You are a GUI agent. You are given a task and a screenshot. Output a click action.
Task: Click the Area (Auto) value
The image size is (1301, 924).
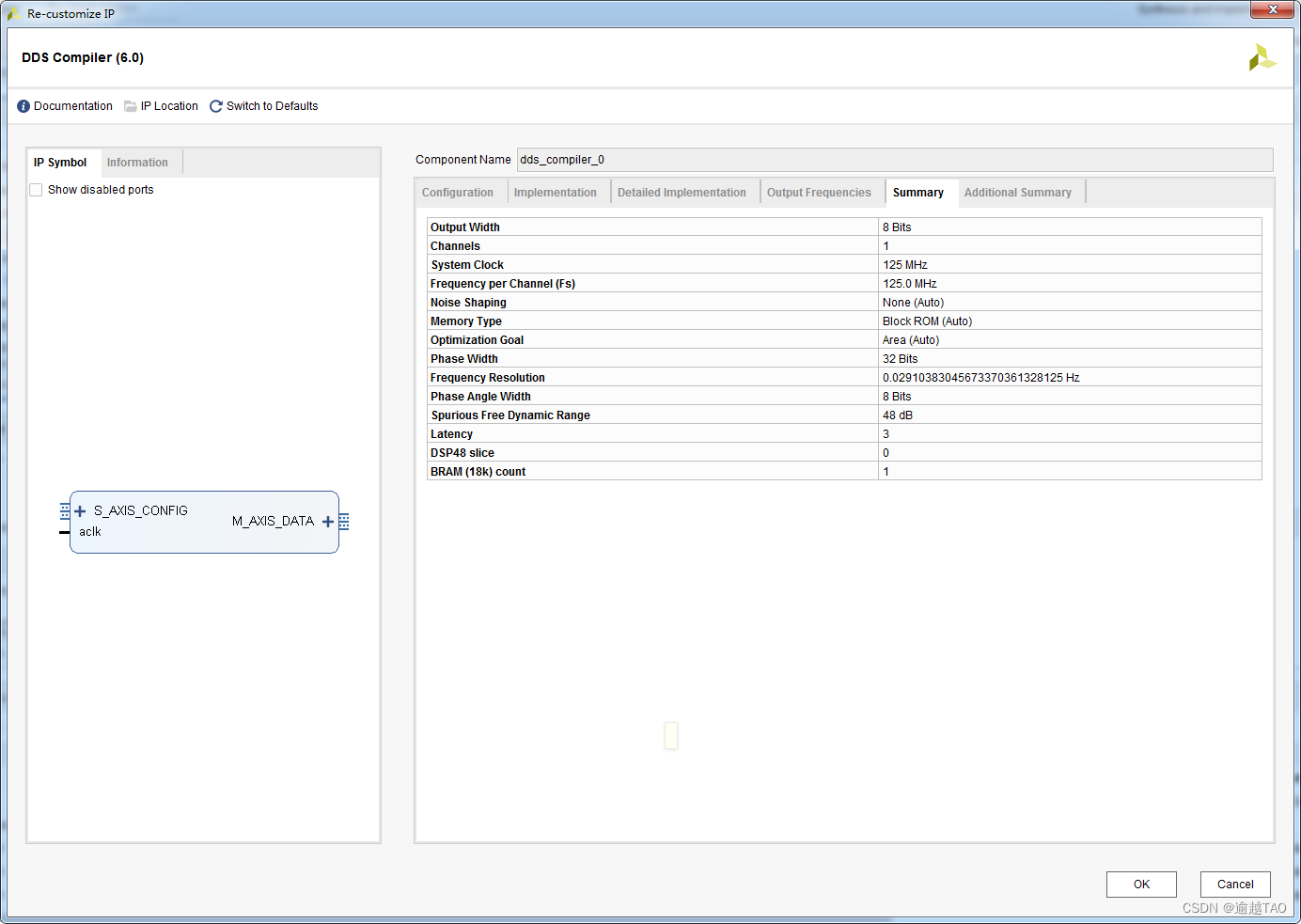click(x=911, y=340)
